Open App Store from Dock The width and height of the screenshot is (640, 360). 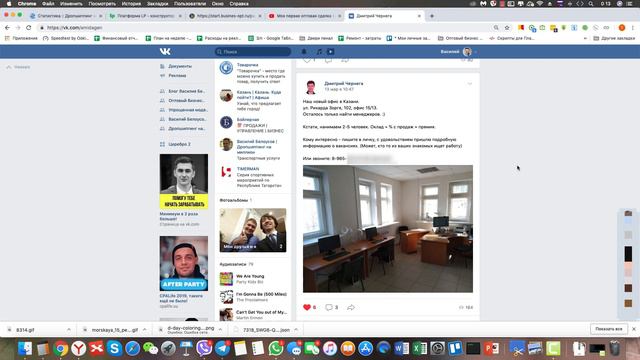coord(366,349)
